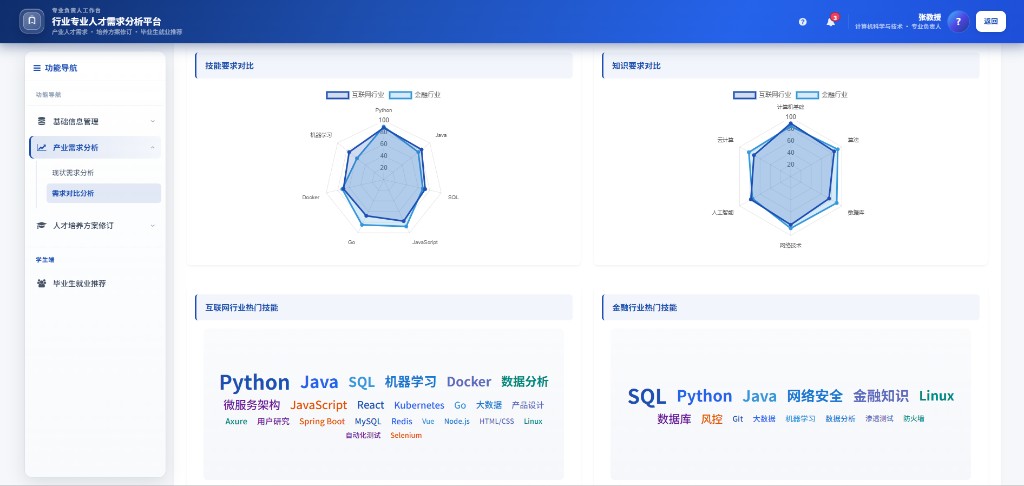Click user name 张教授 in the header
The height and width of the screenshot is (486, 1024).
coord(929,17)
